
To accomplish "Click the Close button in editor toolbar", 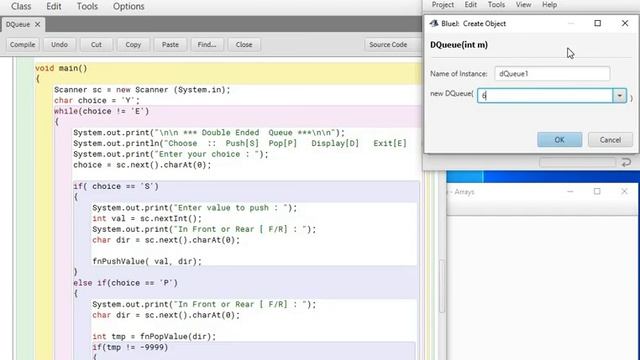I will coord(244,44).
